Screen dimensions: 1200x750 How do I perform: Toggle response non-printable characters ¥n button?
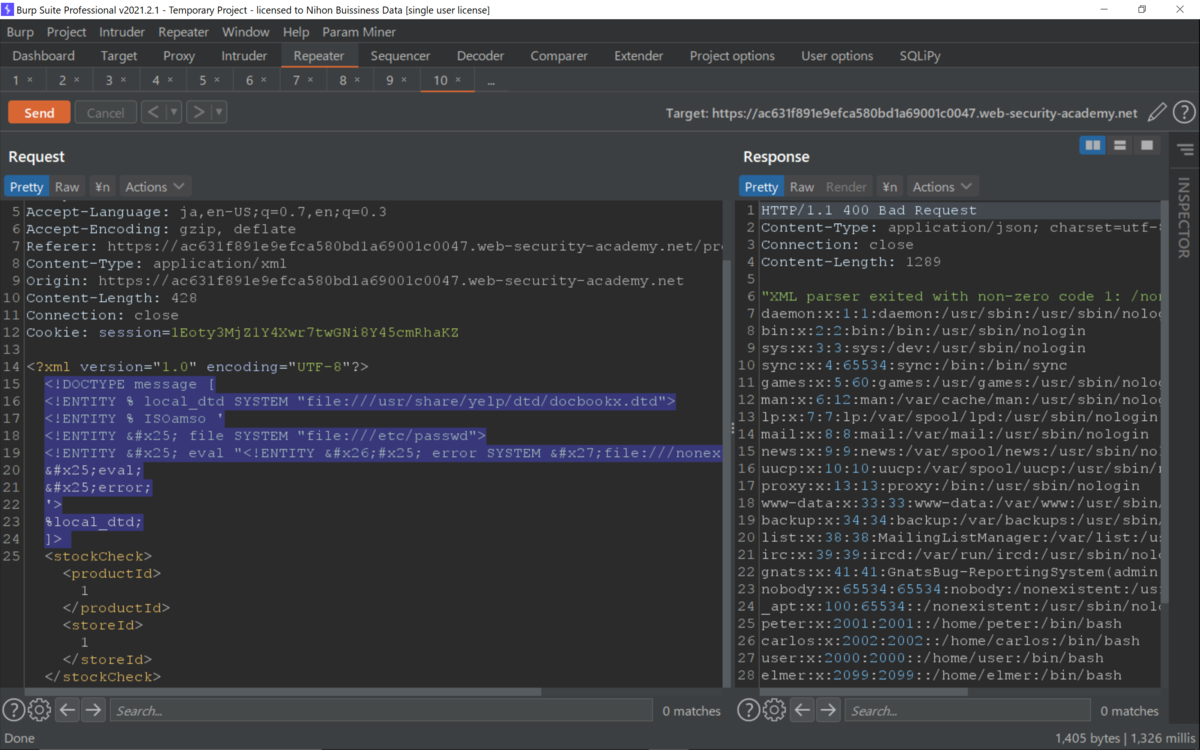coord(889,187)
